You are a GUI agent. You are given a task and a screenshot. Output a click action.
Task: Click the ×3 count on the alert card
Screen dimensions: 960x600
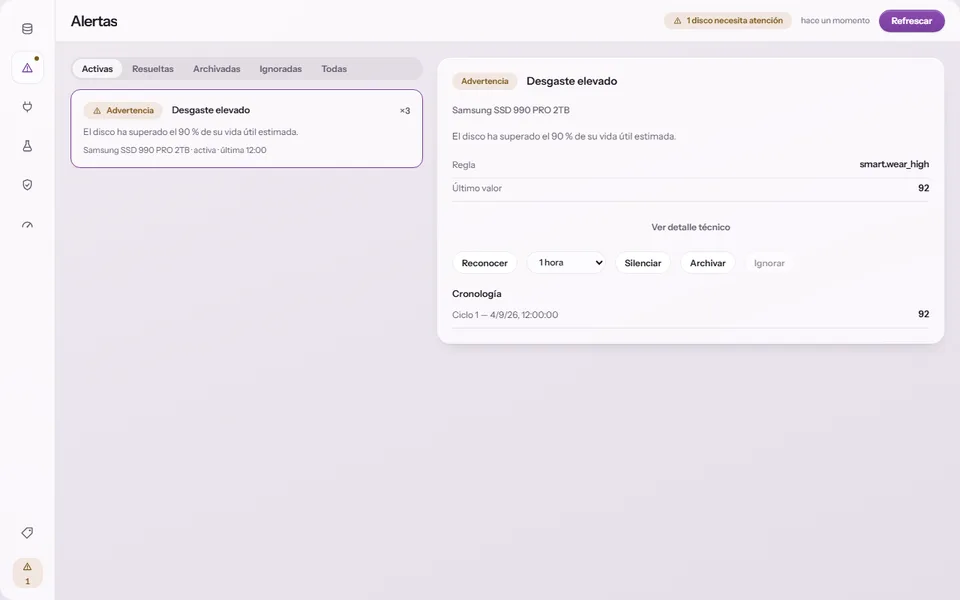click(x=405, y=111)
